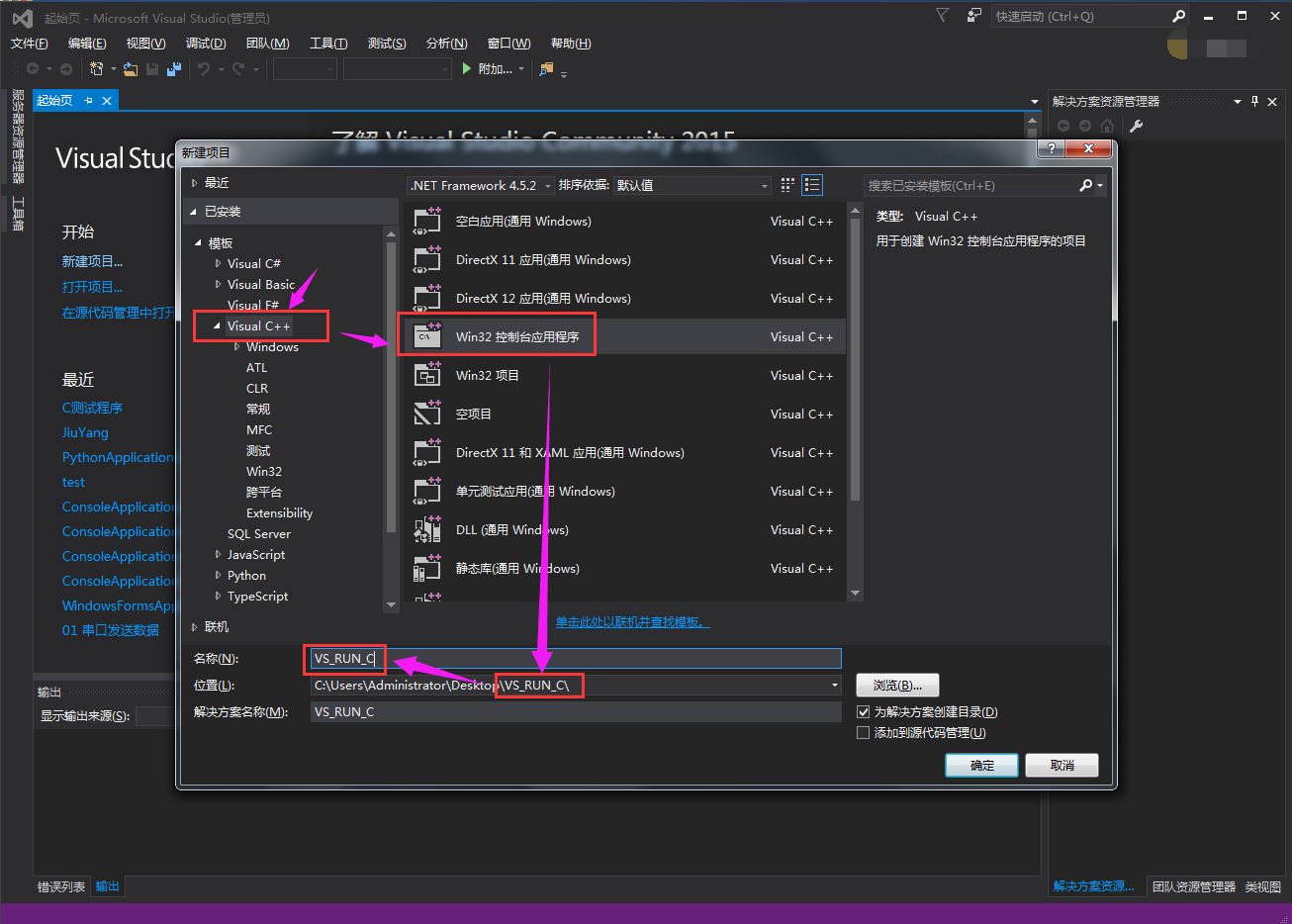Switch to the error list tab
This screenshot has height=924, width=1292.
tap(61, 886)
